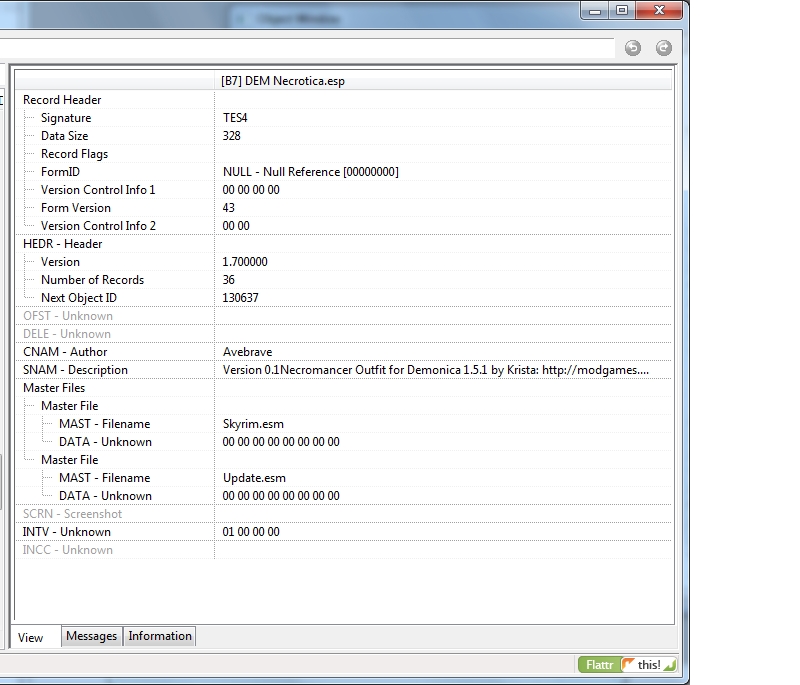Click the navigate forward arrow icon
The image size is (800, 685).
coord(663,48)
